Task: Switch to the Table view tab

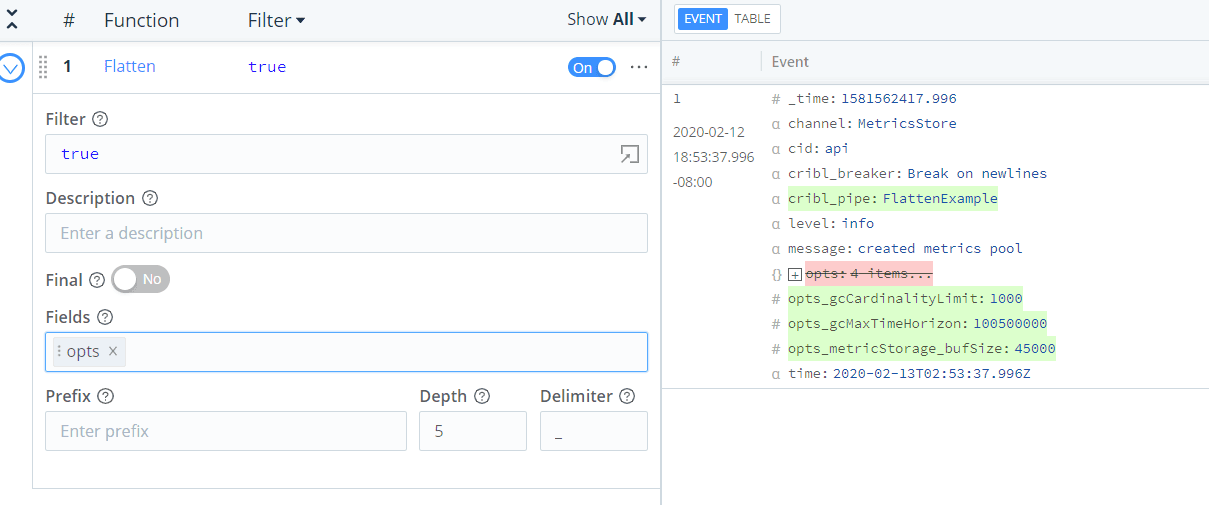Action: (x=752, y=19)
